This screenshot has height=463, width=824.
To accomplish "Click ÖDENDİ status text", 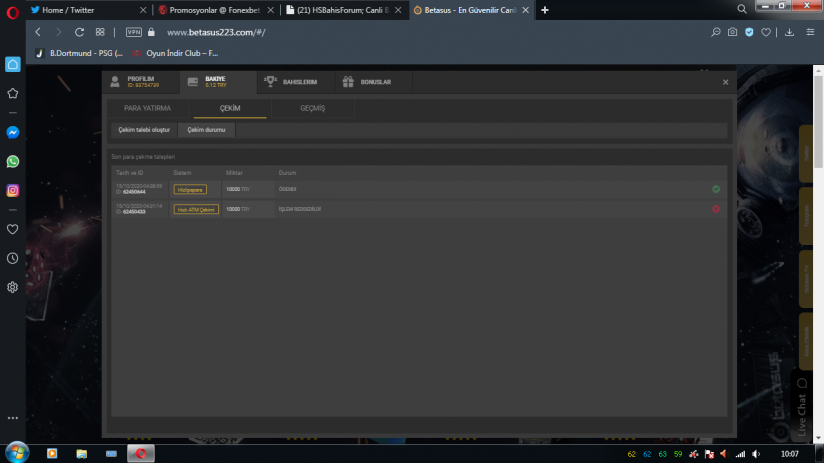I will [x=287, y=189].
